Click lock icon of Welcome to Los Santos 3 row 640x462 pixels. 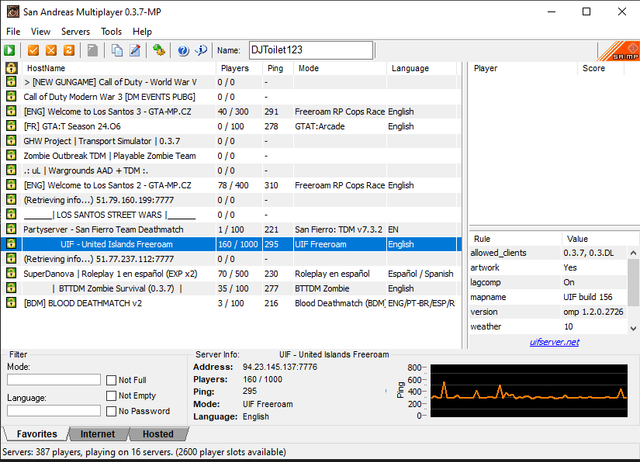[11, 111]
